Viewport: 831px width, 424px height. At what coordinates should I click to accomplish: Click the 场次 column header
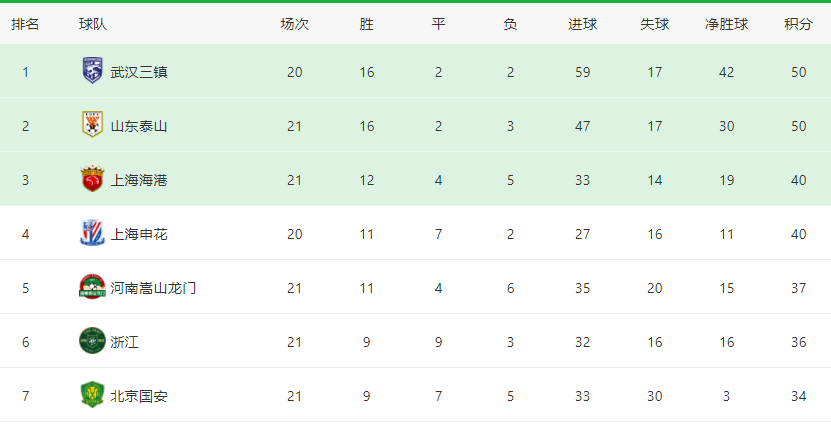295,24
